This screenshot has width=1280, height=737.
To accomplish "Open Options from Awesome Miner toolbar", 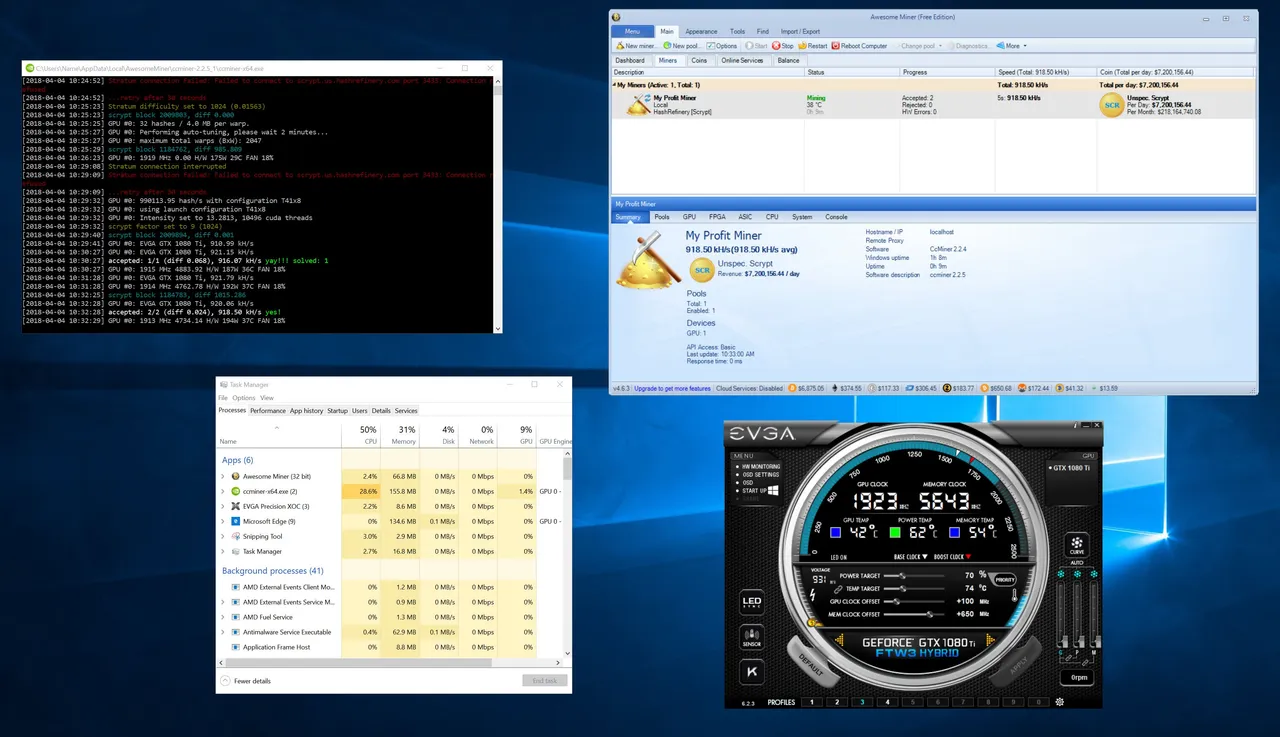I will [722, 46].
